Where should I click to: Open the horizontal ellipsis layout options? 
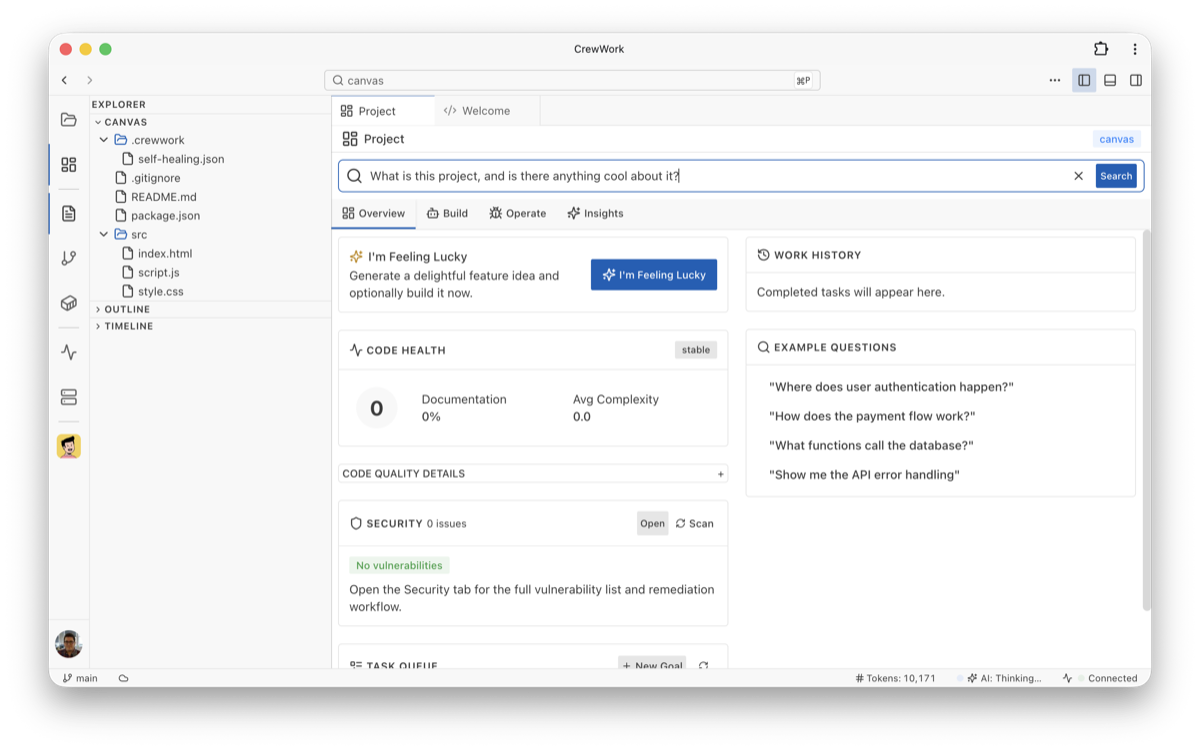[x=1055, y=80]
